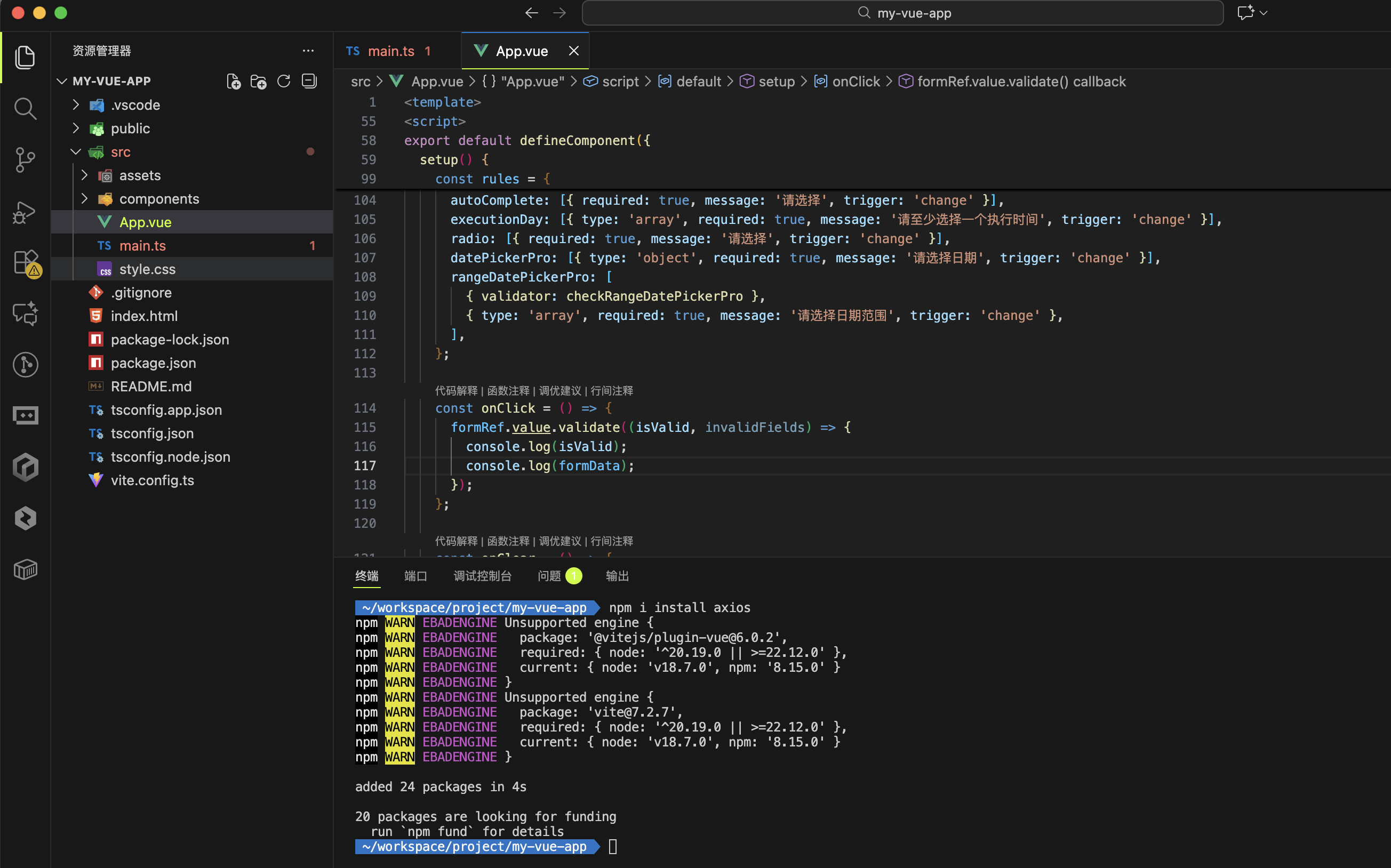Click the 代码解释 code lens above onClick

(456, 391)
